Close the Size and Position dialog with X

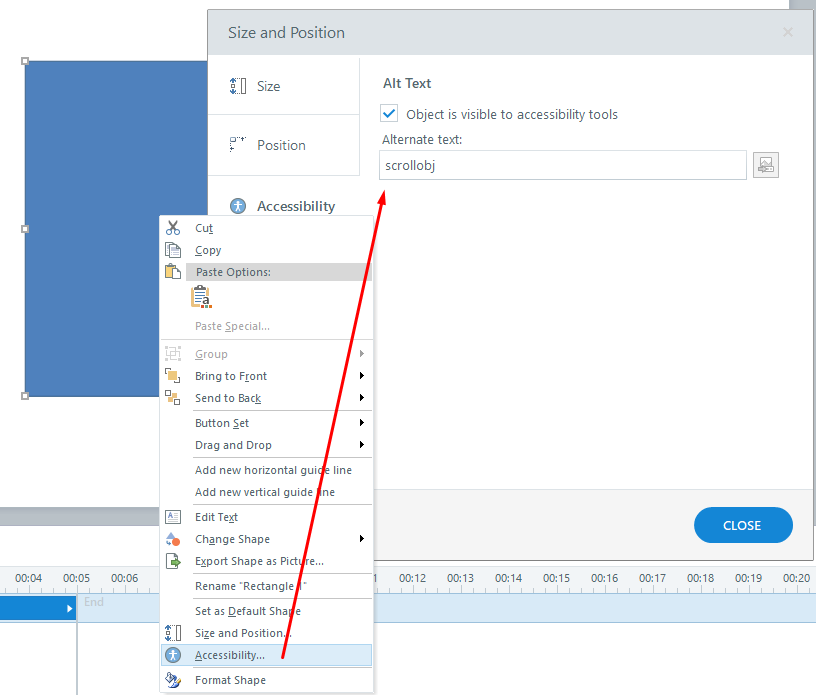pos(788,32)
